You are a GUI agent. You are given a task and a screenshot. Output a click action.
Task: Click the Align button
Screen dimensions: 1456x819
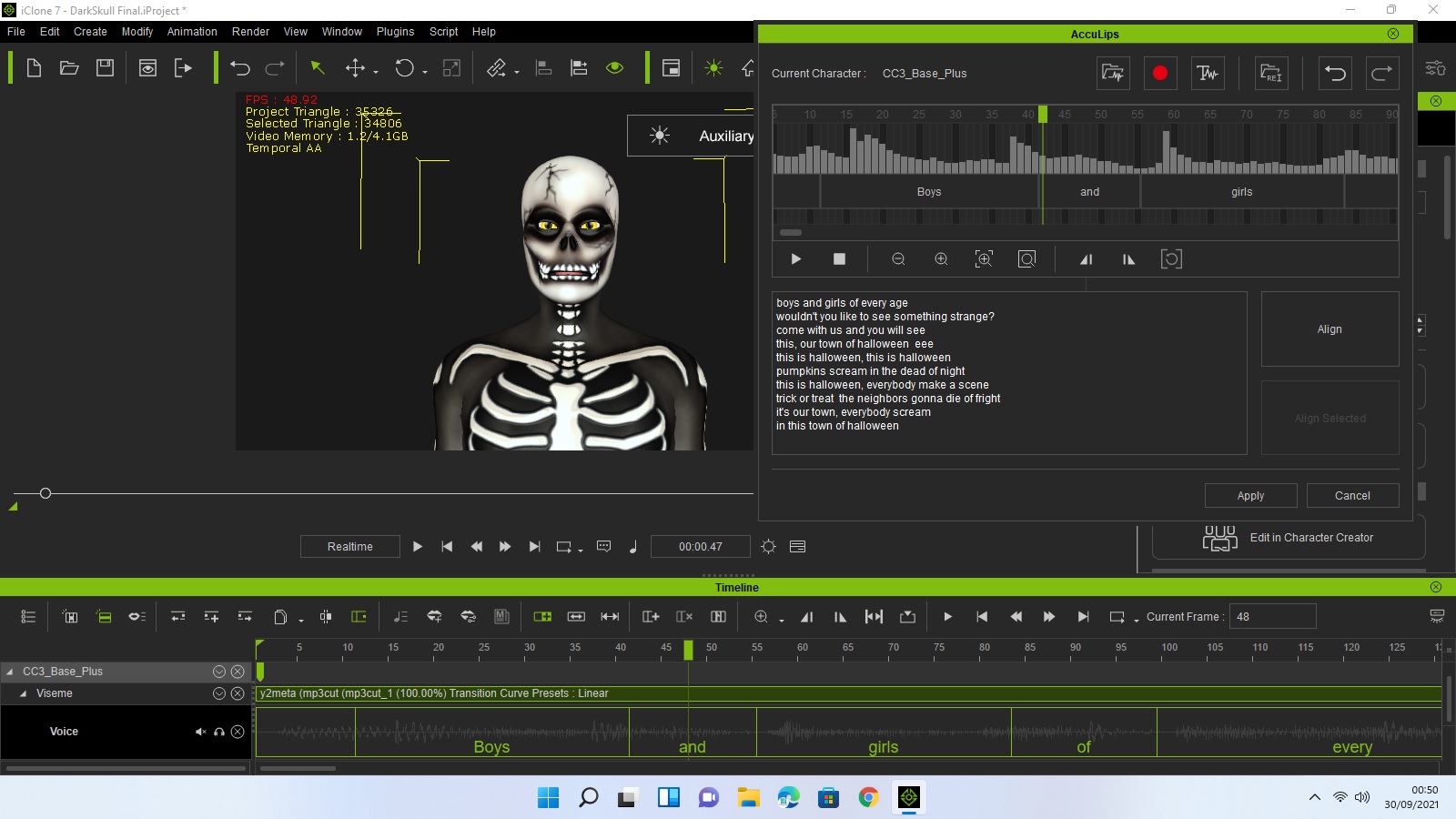[1330, 329]
